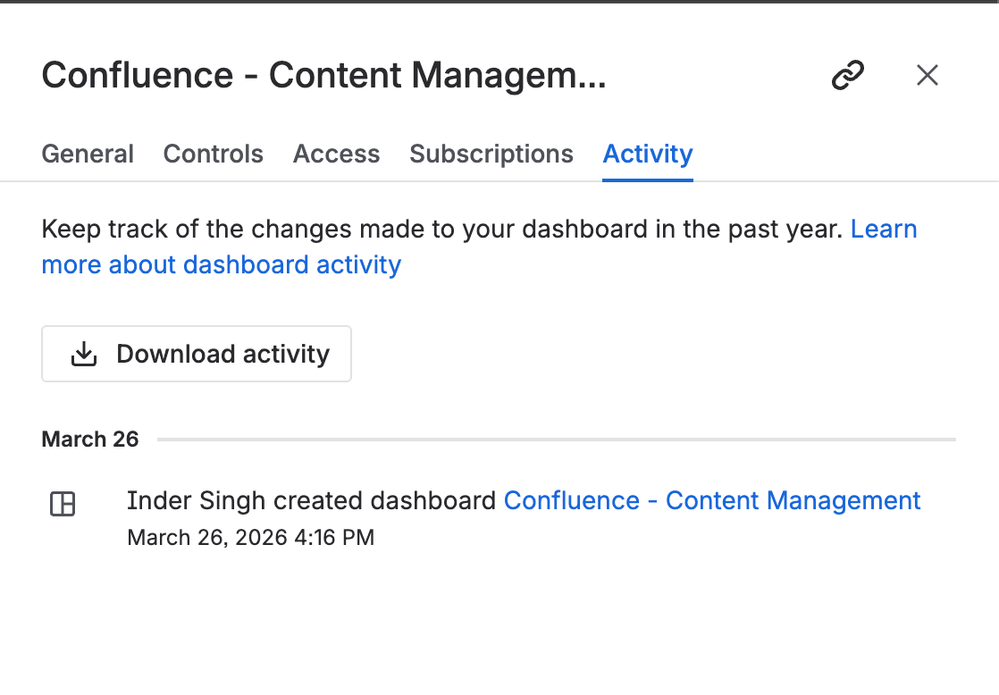
Task: Click the truncated dialog title at the top
Action: tap(323, 75)
